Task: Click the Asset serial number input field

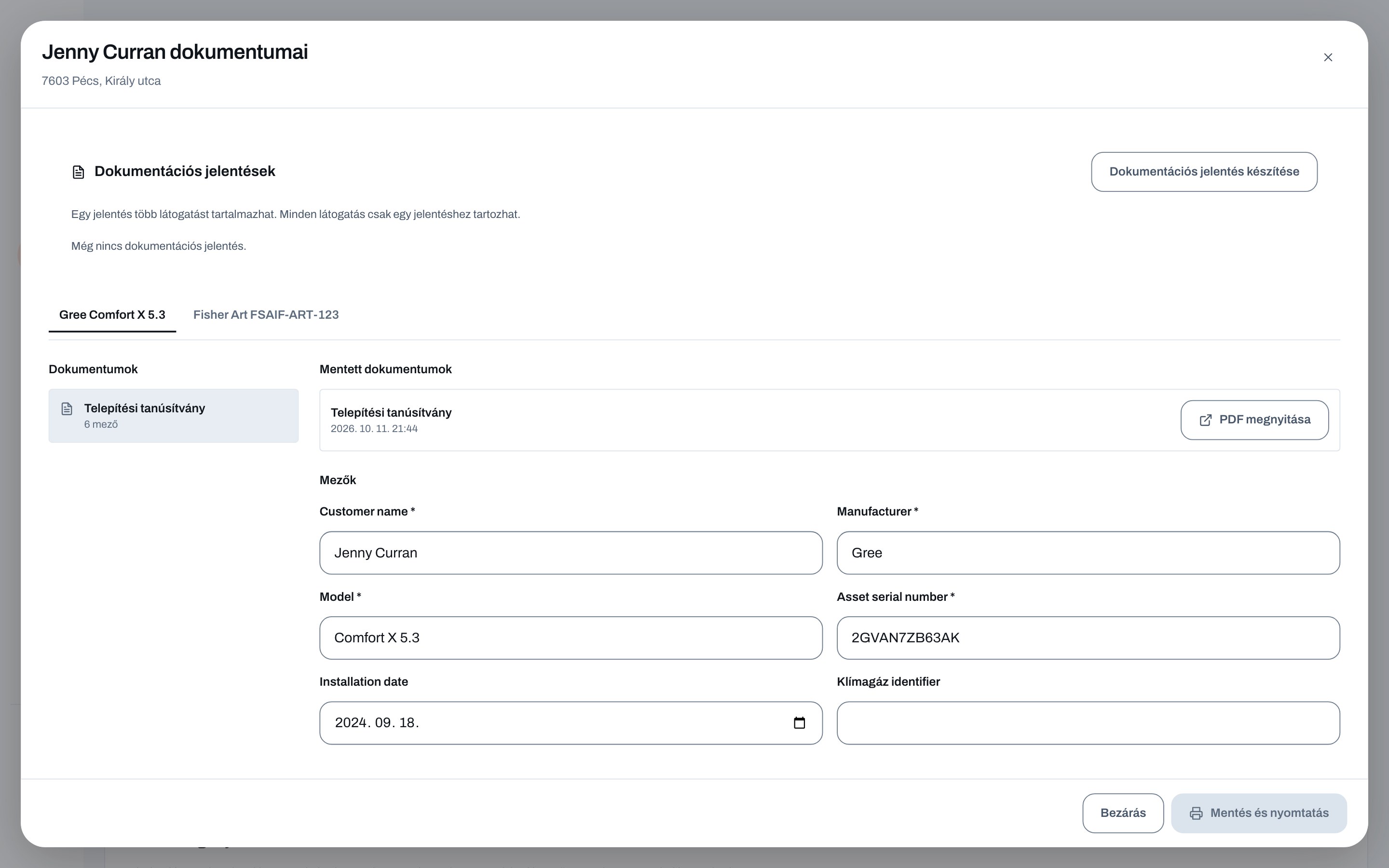Action: (1088, 638)
